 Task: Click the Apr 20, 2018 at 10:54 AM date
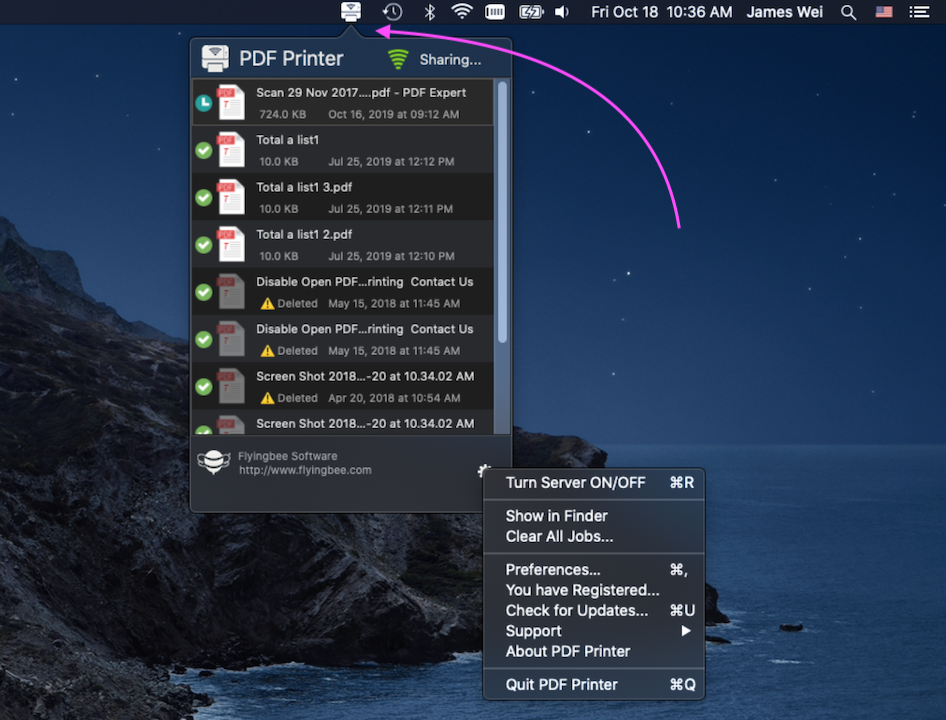click(394, 398)
